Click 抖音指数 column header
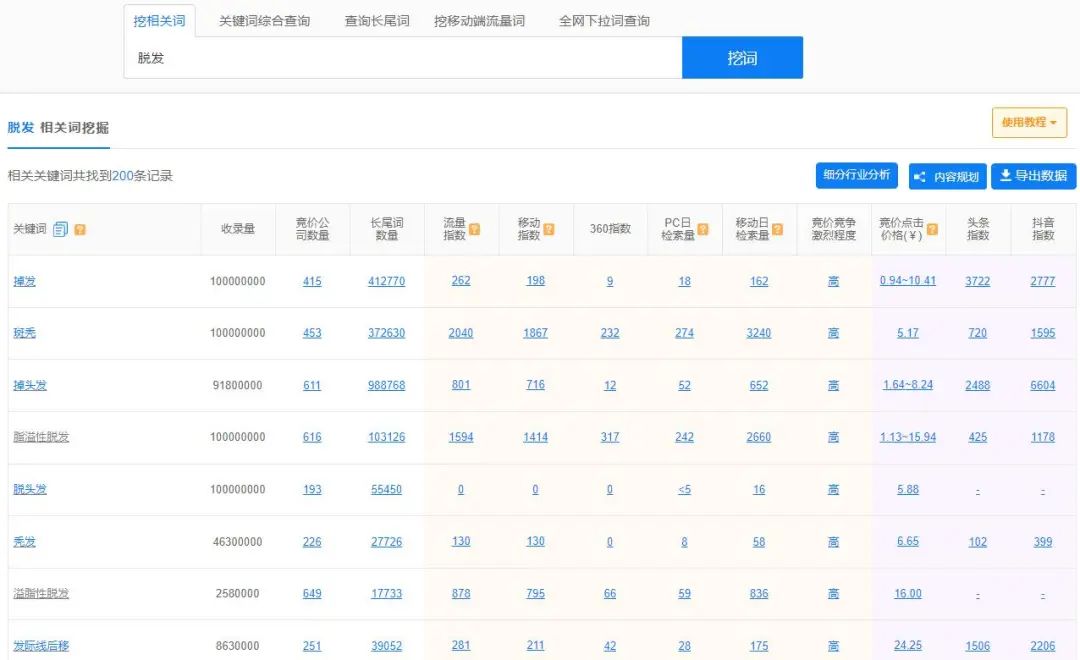 1043,229
